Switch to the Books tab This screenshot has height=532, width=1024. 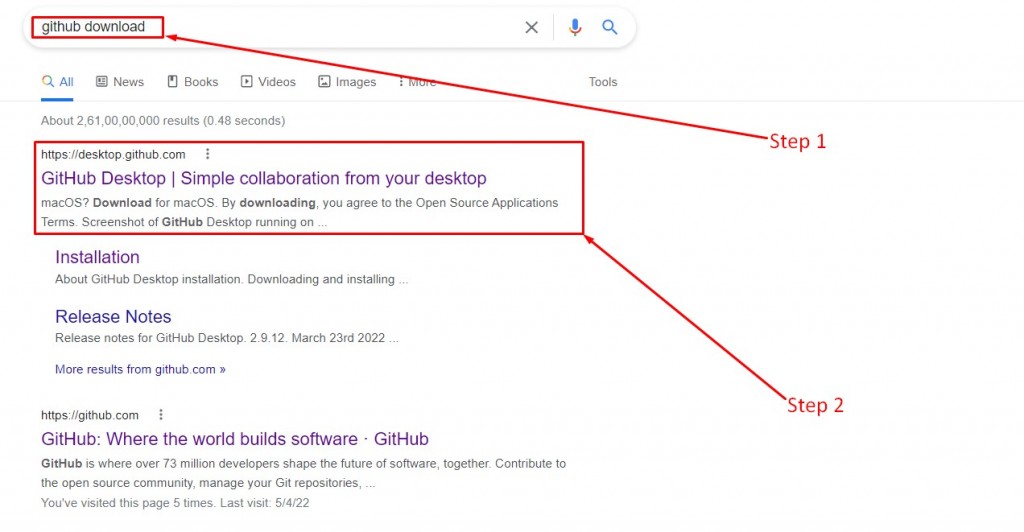pyautogui.click(x=193, y=82)
